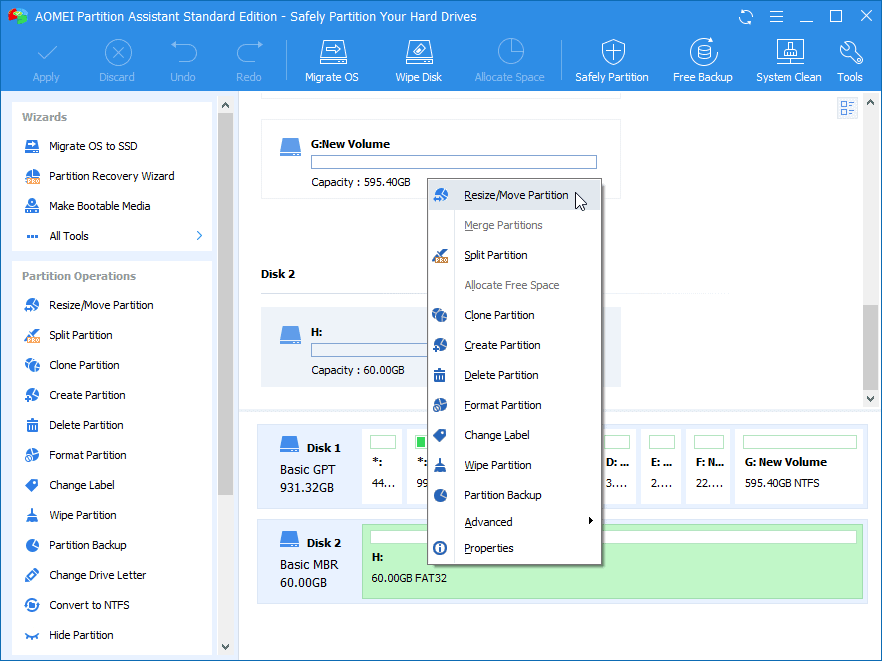This screenshot has height=661, width=882.
Task: Select Resize/Move Partition context menu entry
Action: [514, 195]
